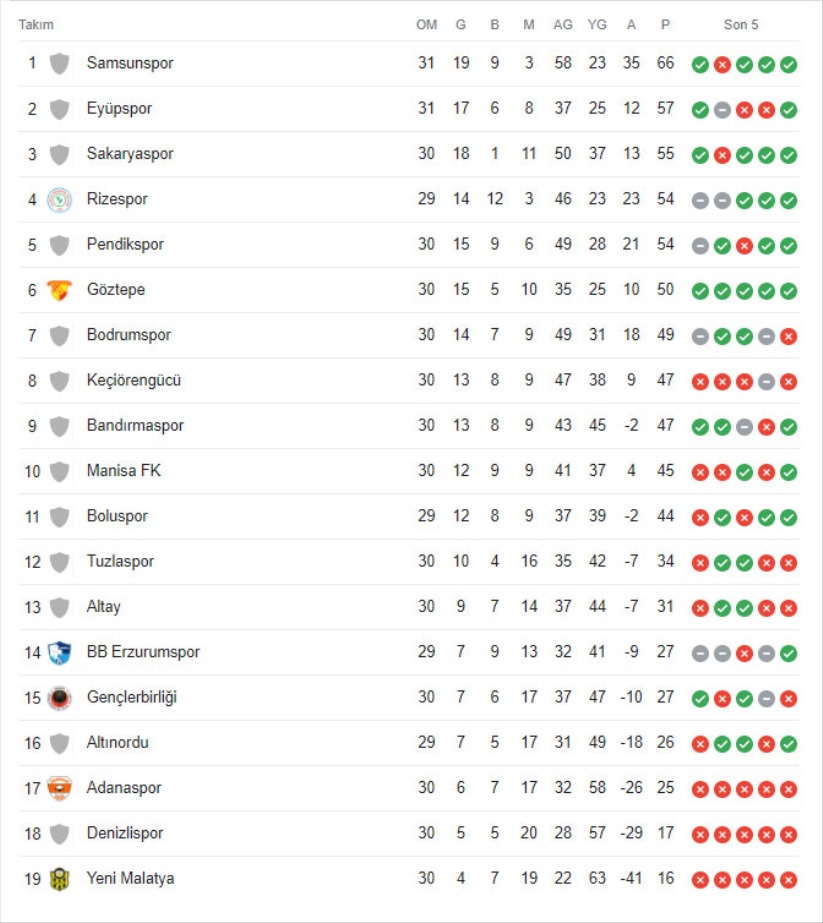Click the Takım column header
Image resolution: width=823 pixels, height=923 pixels.
pyautogui.click(x=36, y=25)
